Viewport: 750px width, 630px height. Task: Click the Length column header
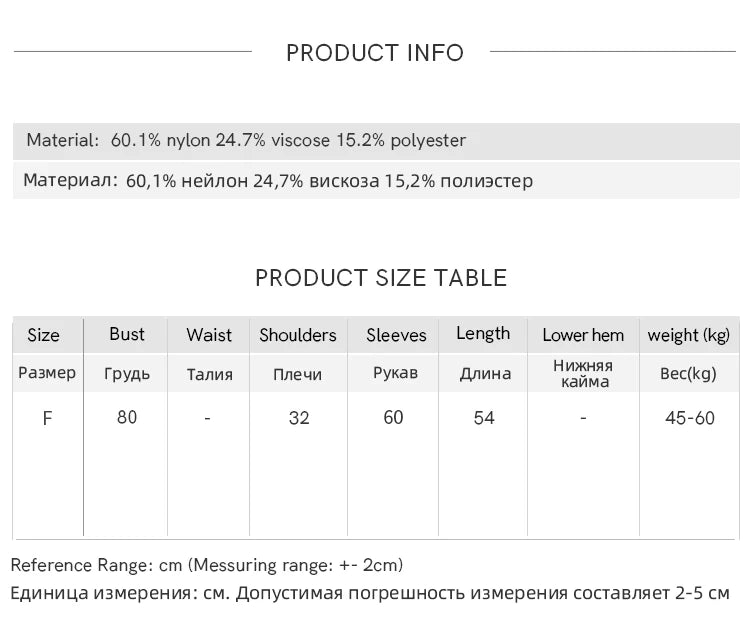(483, 334)
